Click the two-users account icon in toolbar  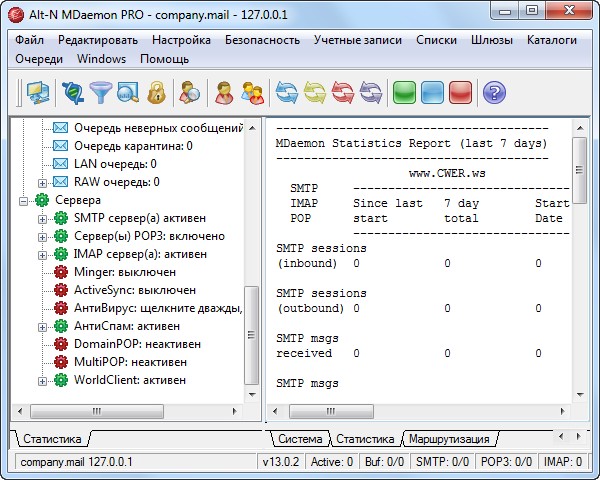coord(252,94)
